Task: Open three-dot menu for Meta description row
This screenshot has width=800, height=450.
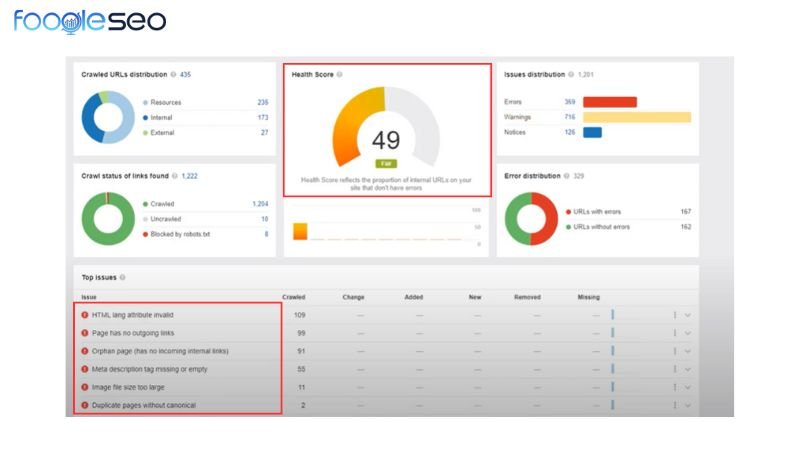Action: click(674, 369)
